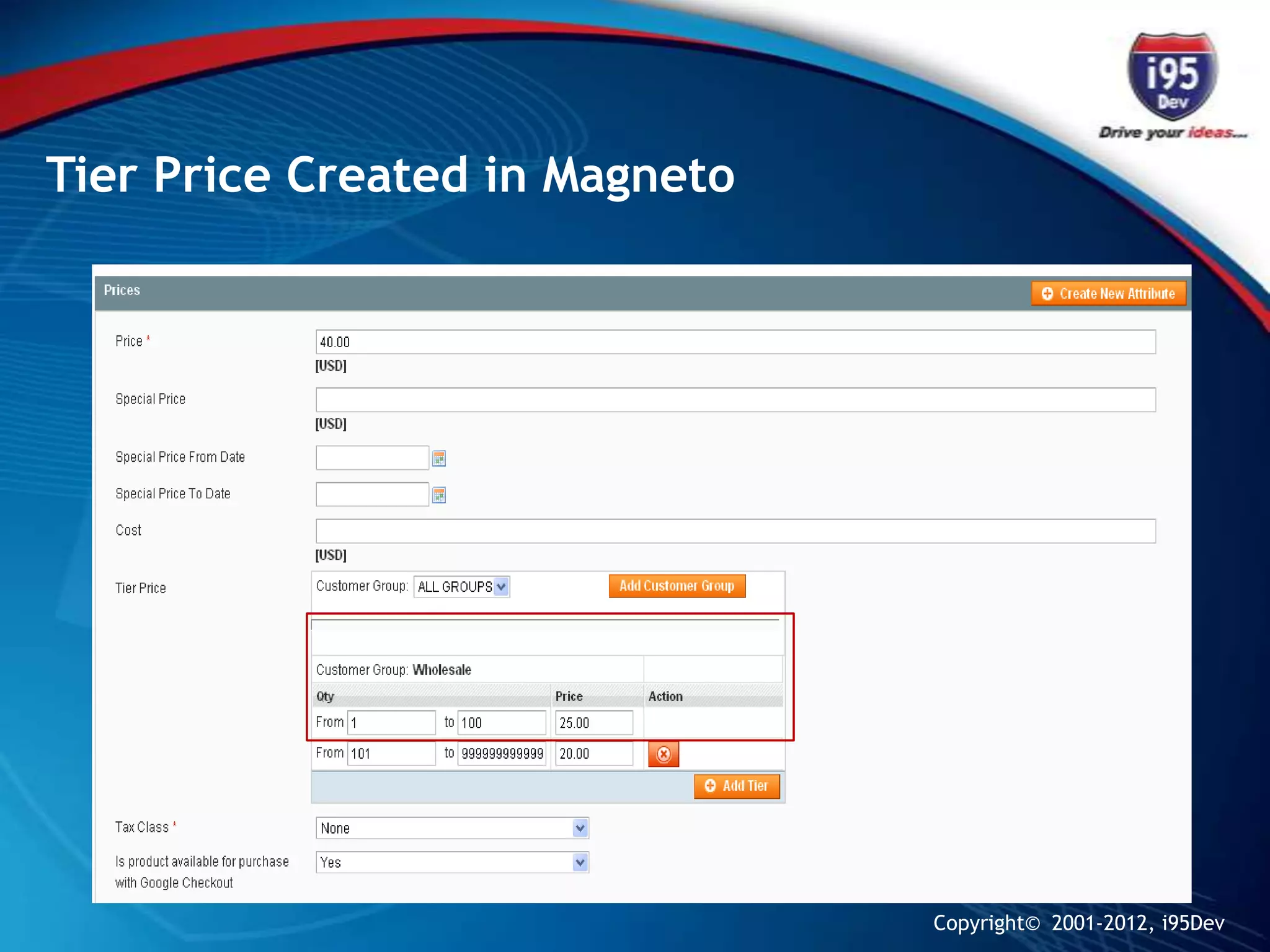Click the Special Price To Date label
The image size is (1270, 952).
tap(173, 493)
